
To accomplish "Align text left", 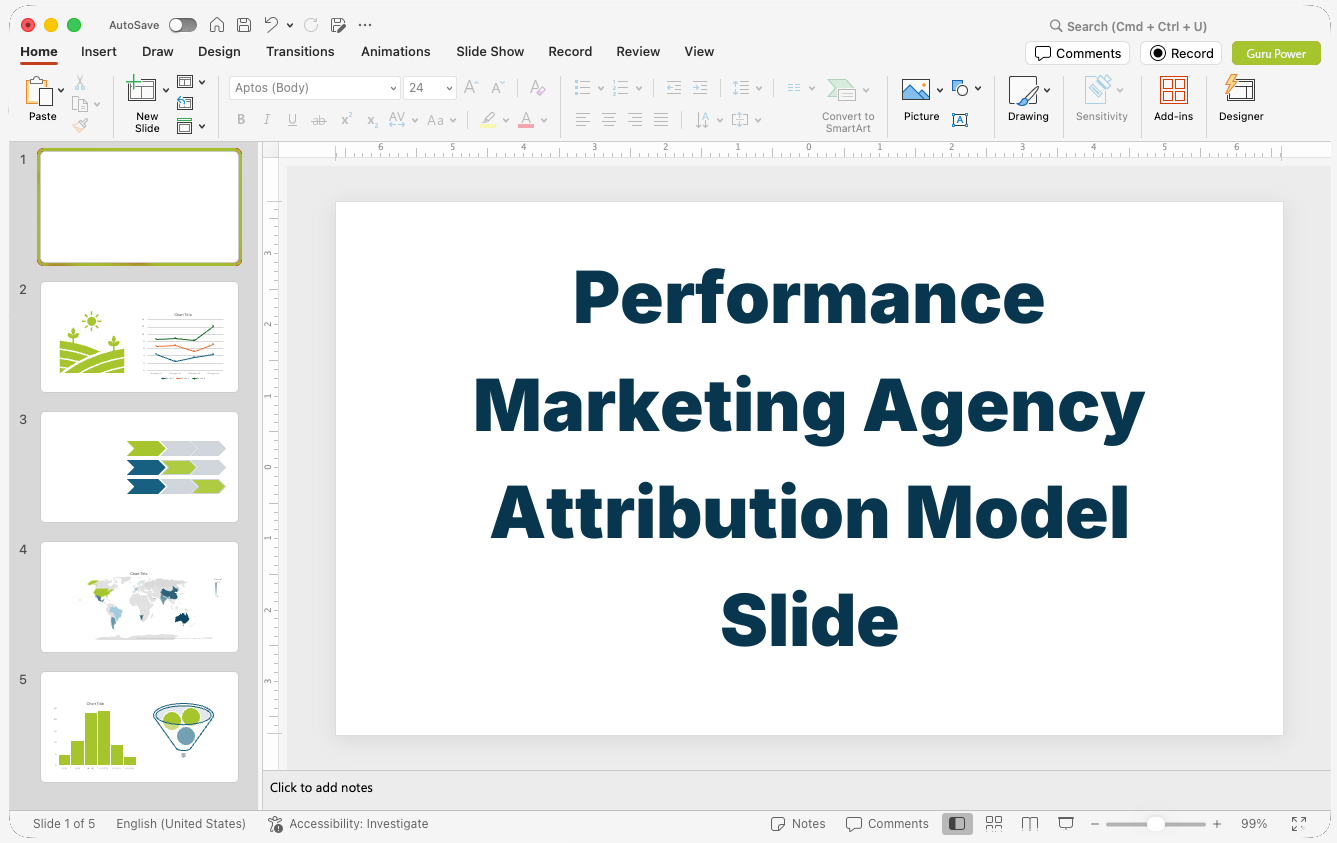I will pyautogui.click(x=583, y=120).
